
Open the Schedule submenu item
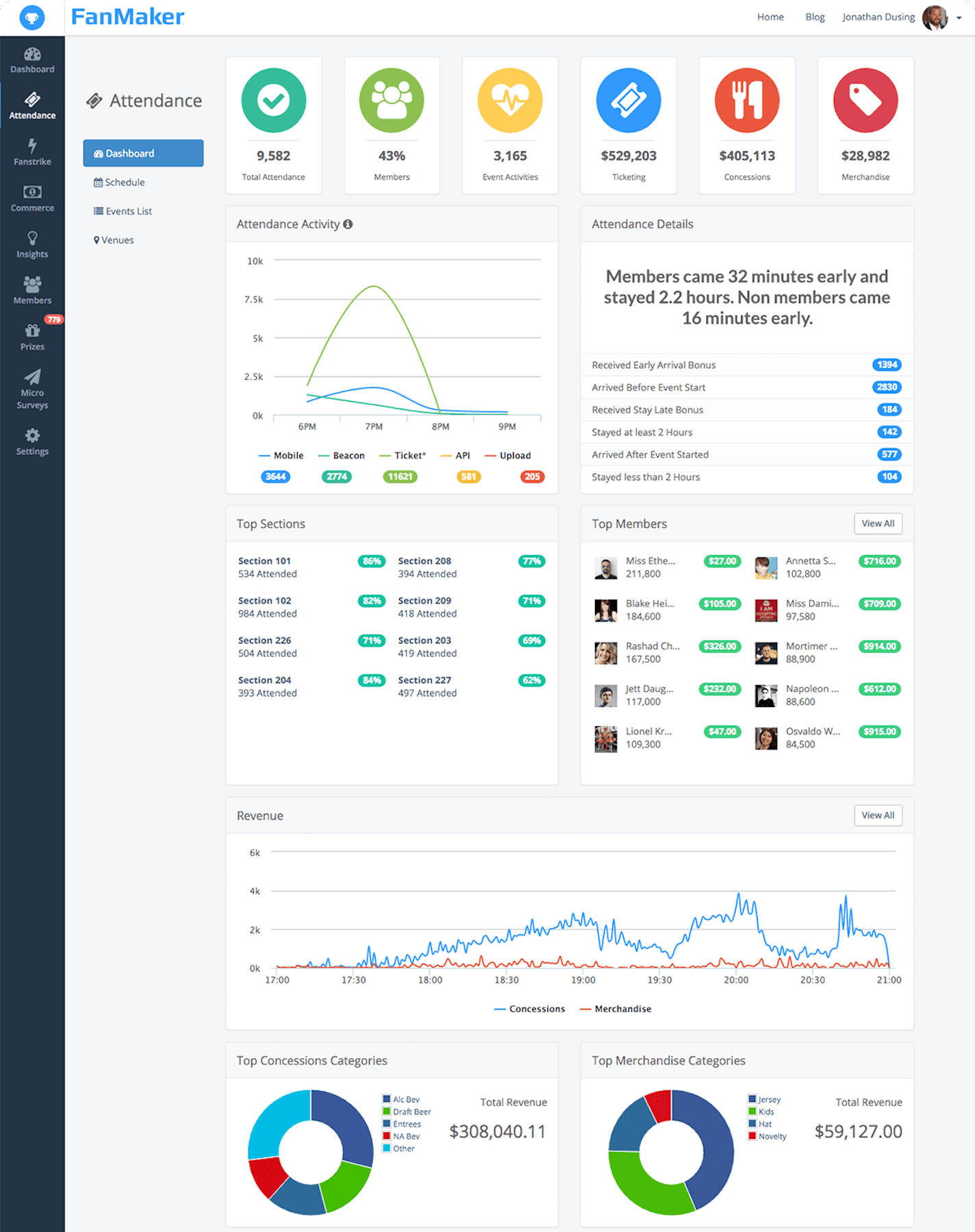[x=120, y=183]
